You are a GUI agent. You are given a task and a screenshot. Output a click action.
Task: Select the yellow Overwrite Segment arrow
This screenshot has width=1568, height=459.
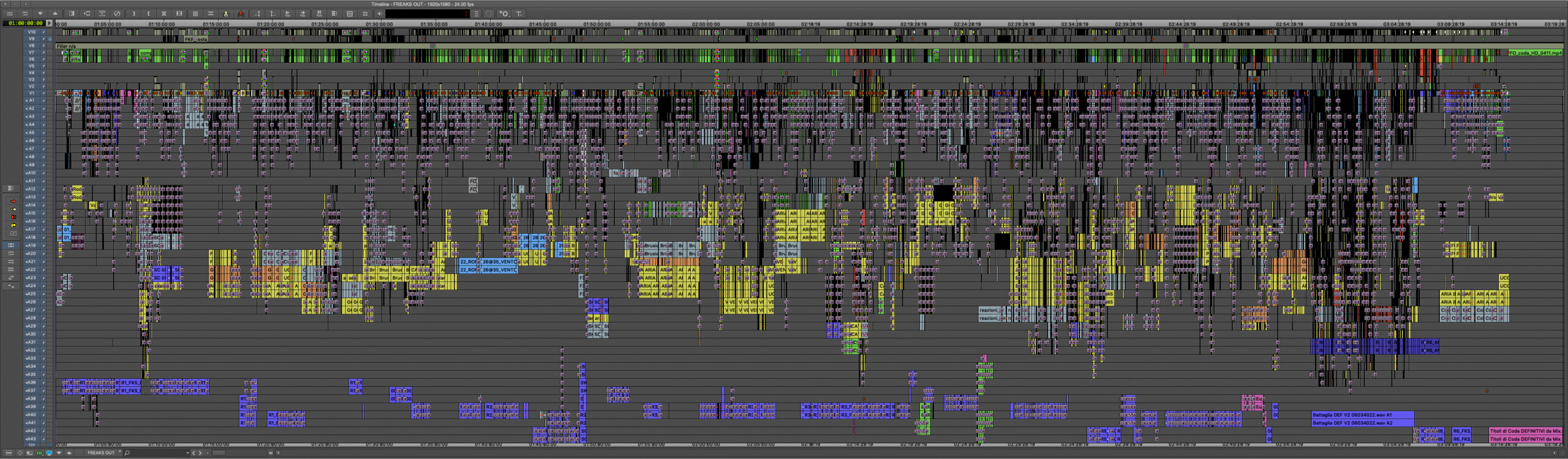(13, 209)
